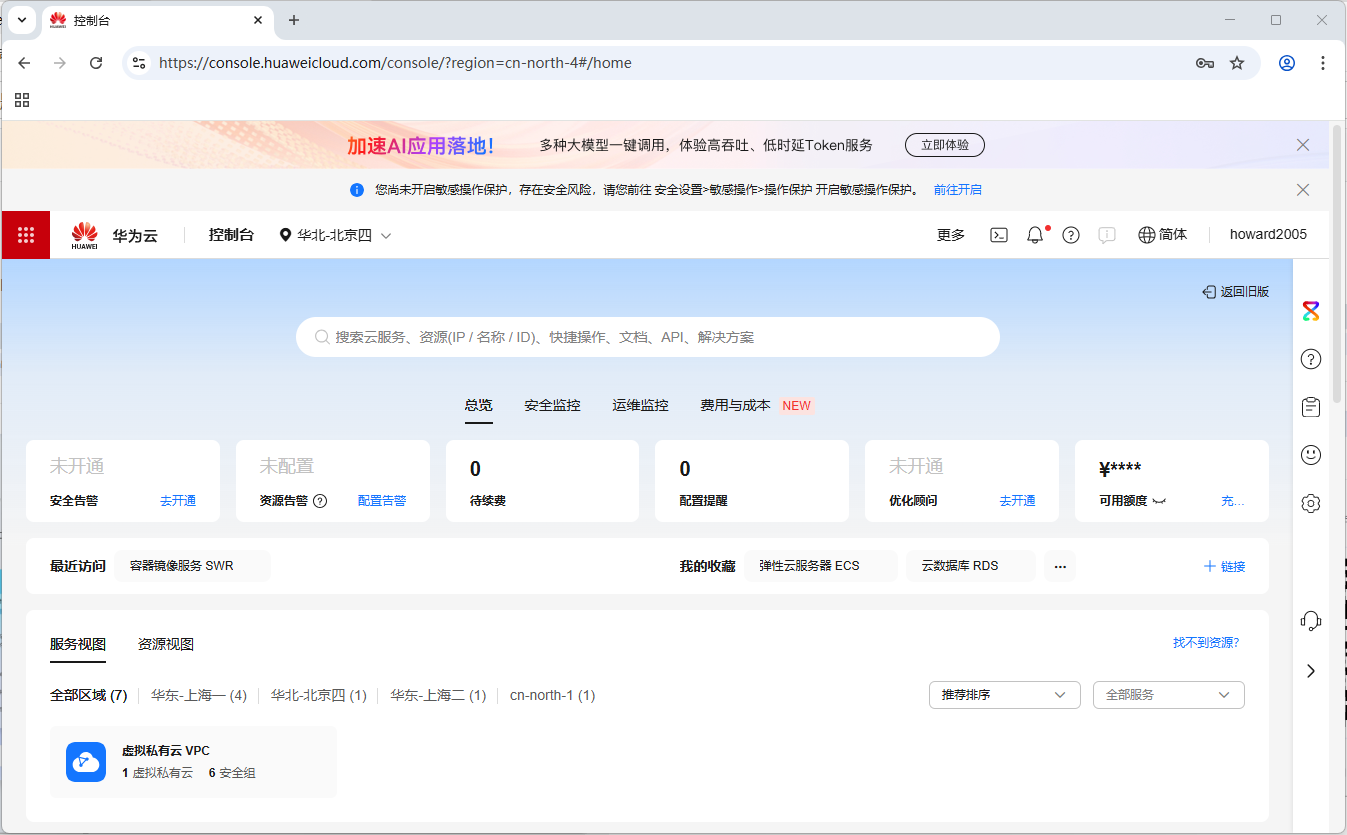Click the 控制台 label in header

[x=231, y=235]
